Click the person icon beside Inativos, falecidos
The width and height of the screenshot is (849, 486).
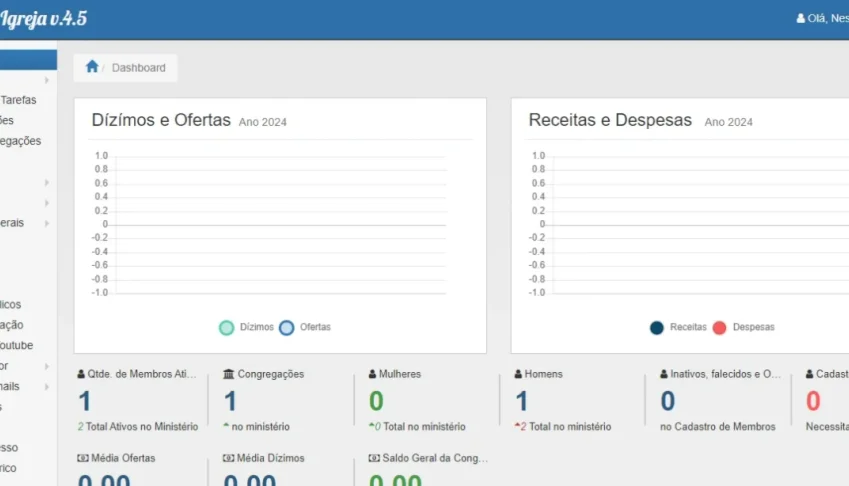coord(664,374)
